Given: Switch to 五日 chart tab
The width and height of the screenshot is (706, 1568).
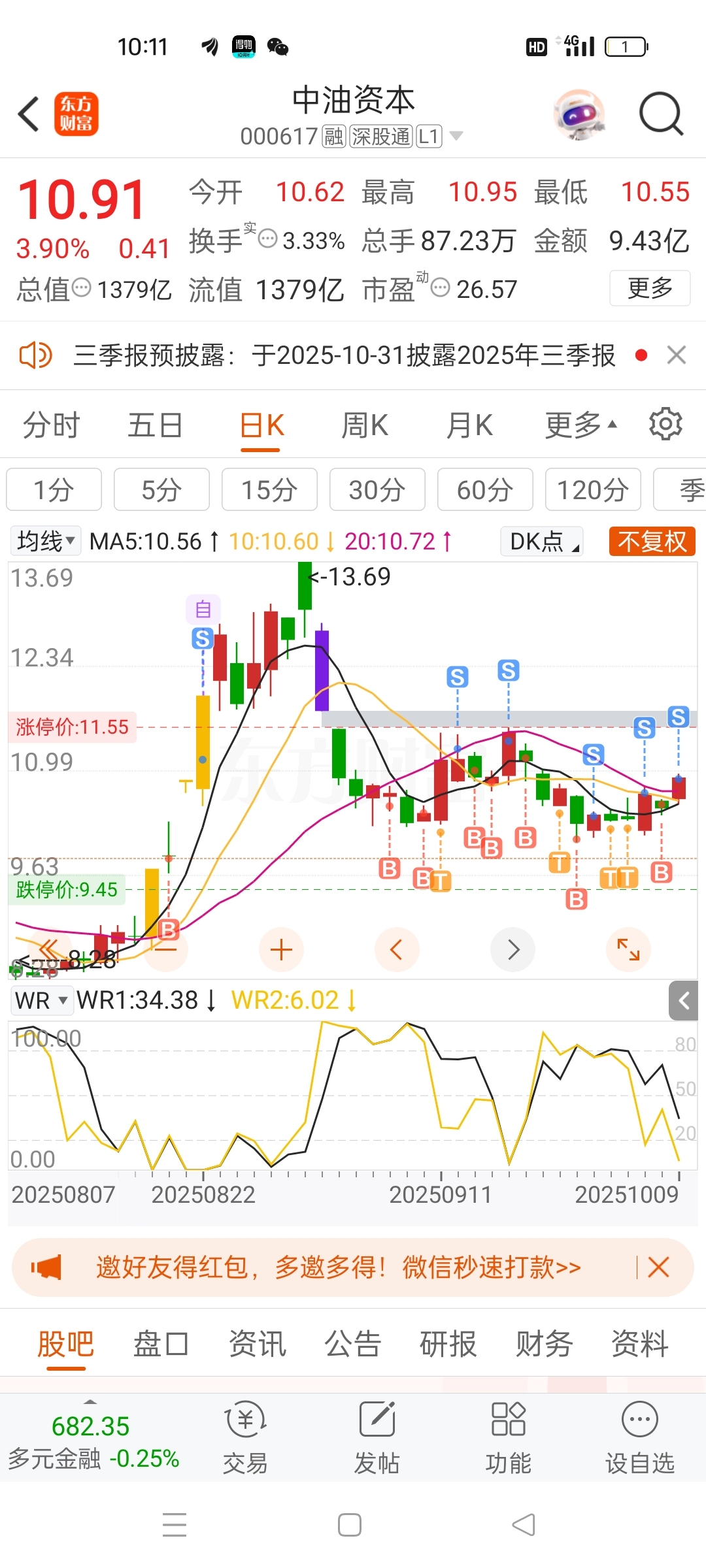Looking at the screenshot, I should [155, 425].
